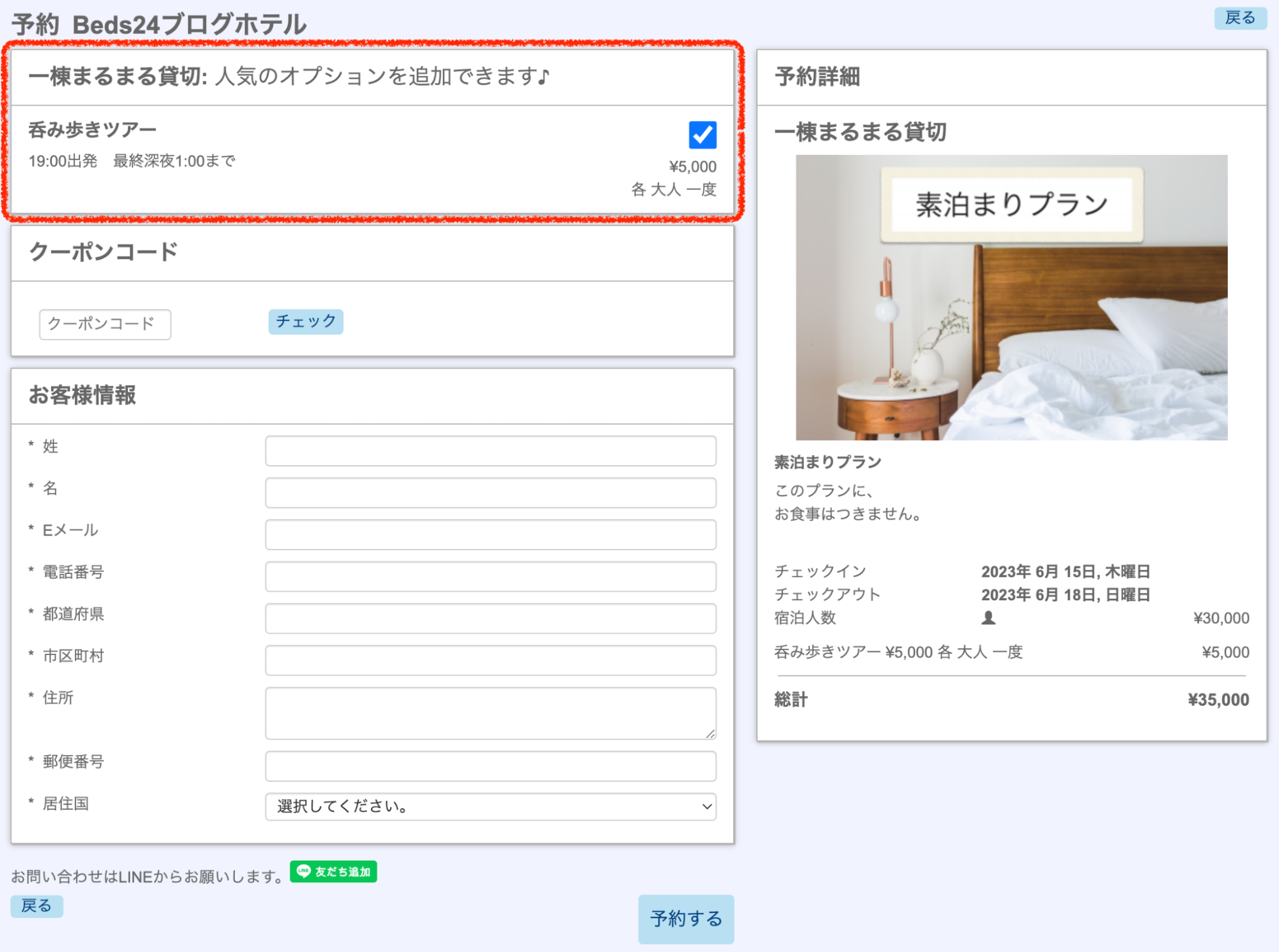Select the 都道府県 prefecture field
1279x952 pixels.
pos(490,618)
